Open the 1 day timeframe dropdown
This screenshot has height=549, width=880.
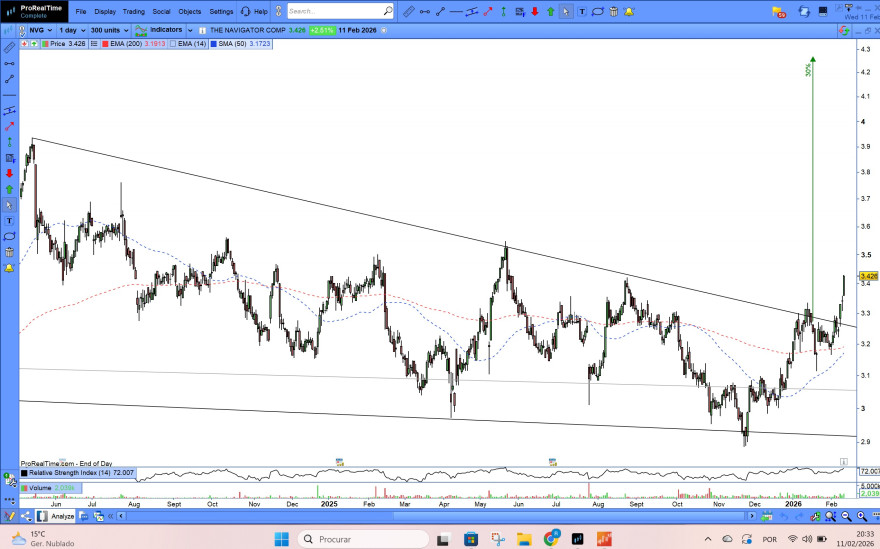tap(70, 30)
